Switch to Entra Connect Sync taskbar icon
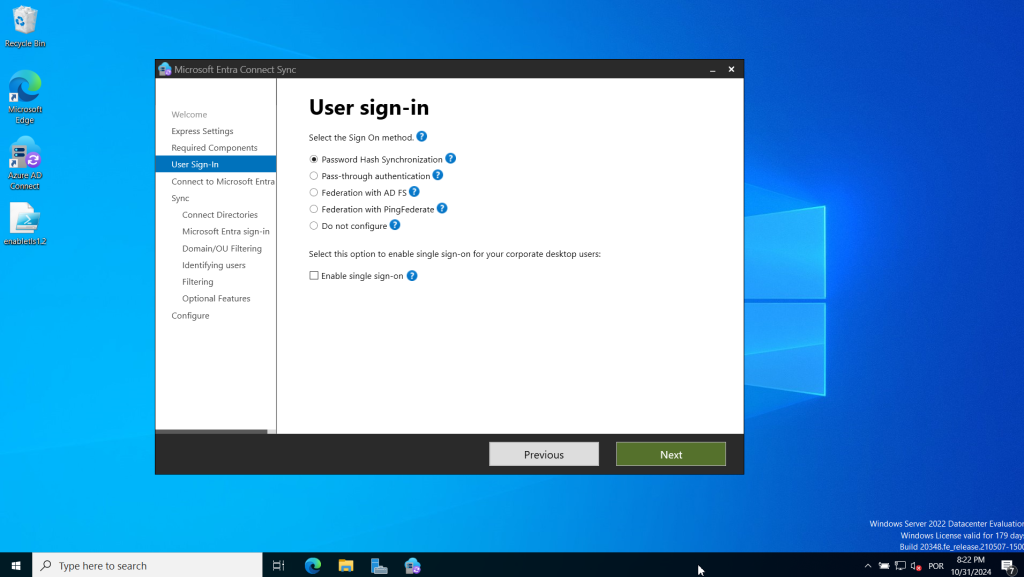The height and width of the screenshot is (577, 1024). (413, 565)
